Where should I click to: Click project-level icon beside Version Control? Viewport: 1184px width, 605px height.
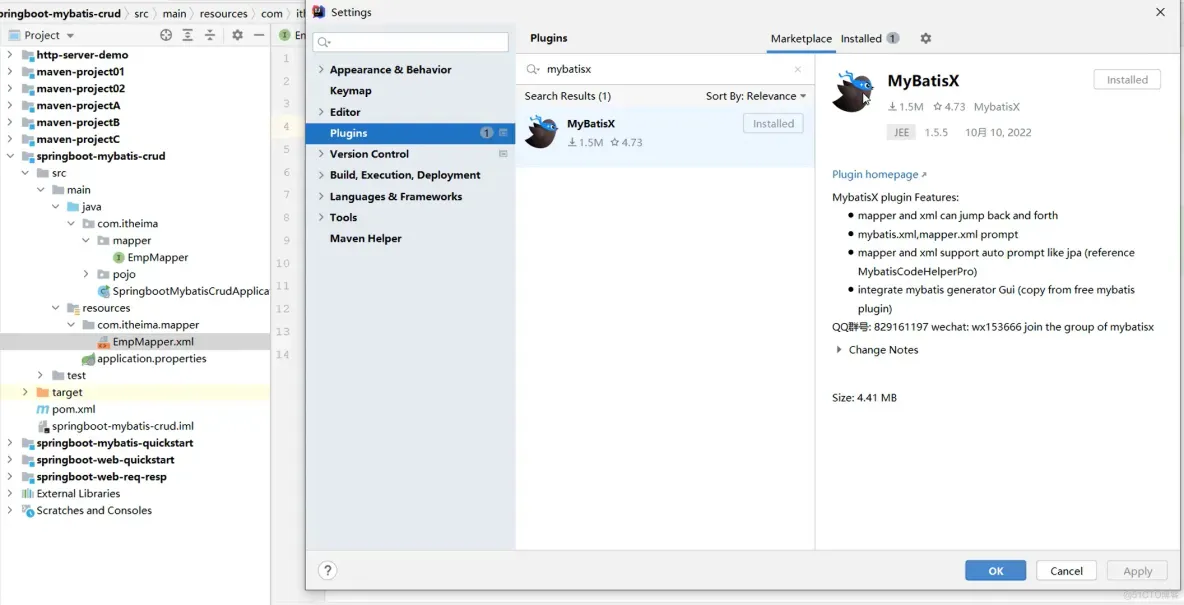coord(504,154)
